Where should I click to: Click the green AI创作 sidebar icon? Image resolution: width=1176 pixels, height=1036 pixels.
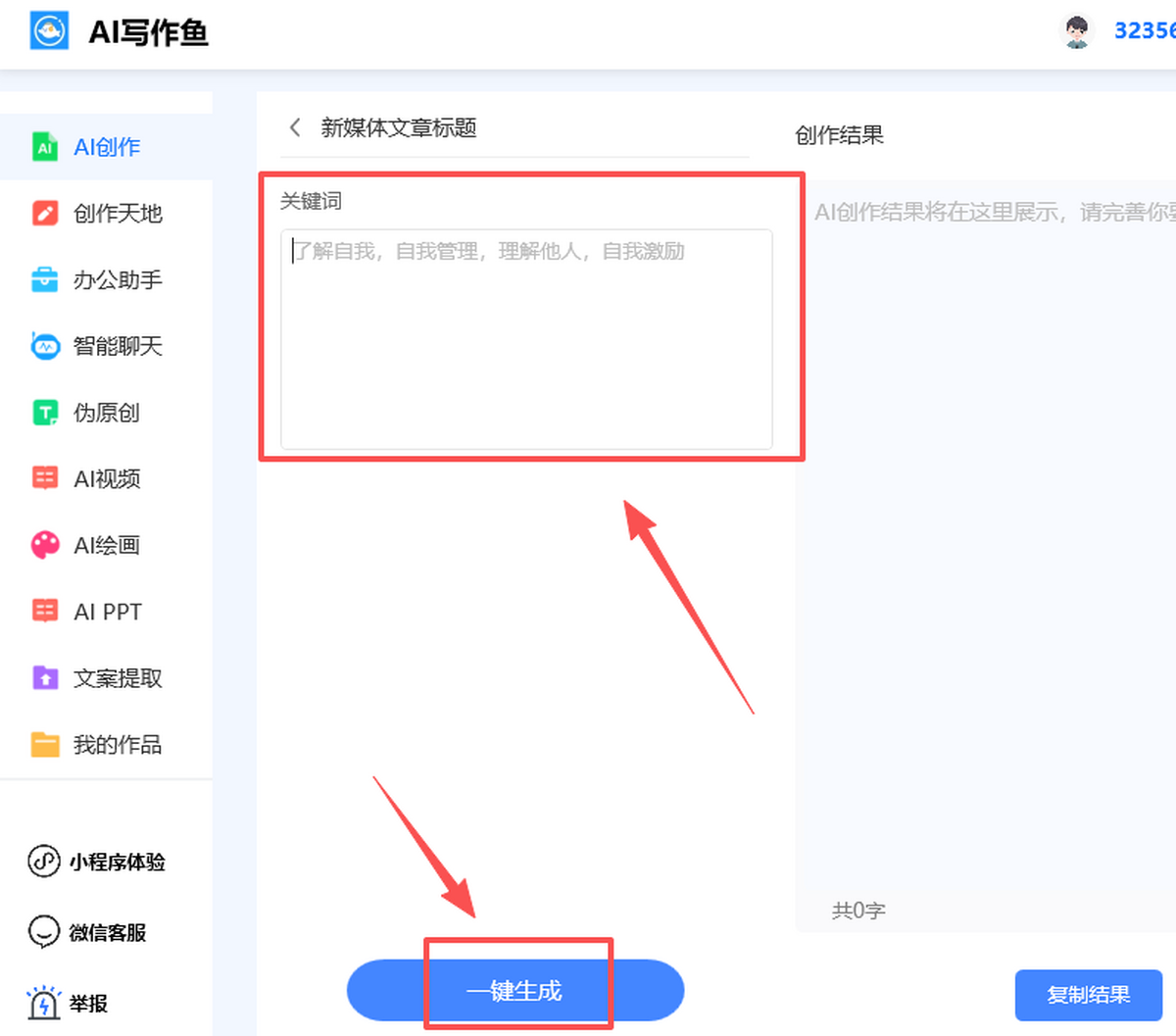[x=45, y=147]
